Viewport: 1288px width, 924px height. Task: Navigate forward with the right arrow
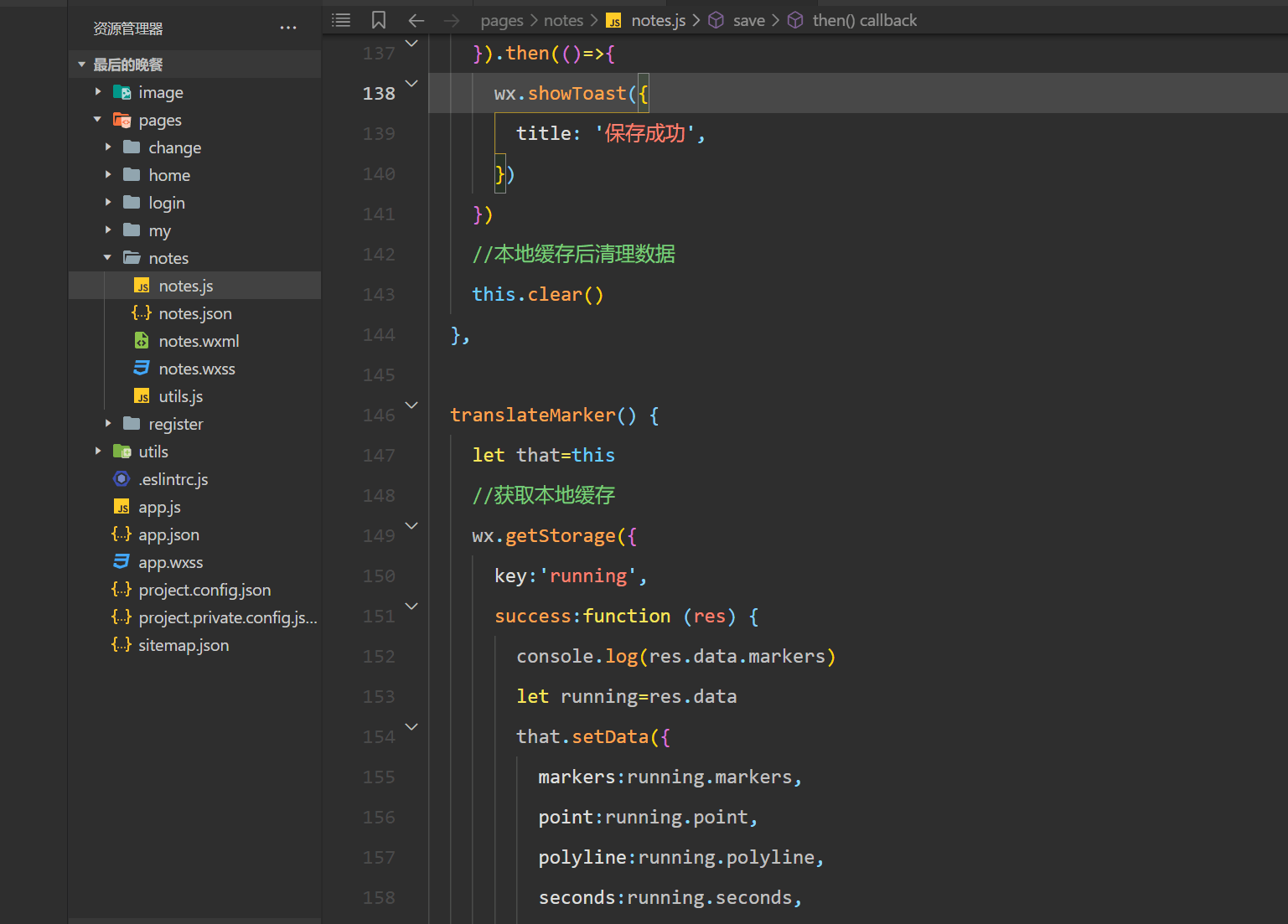click(x=452, y=20)
